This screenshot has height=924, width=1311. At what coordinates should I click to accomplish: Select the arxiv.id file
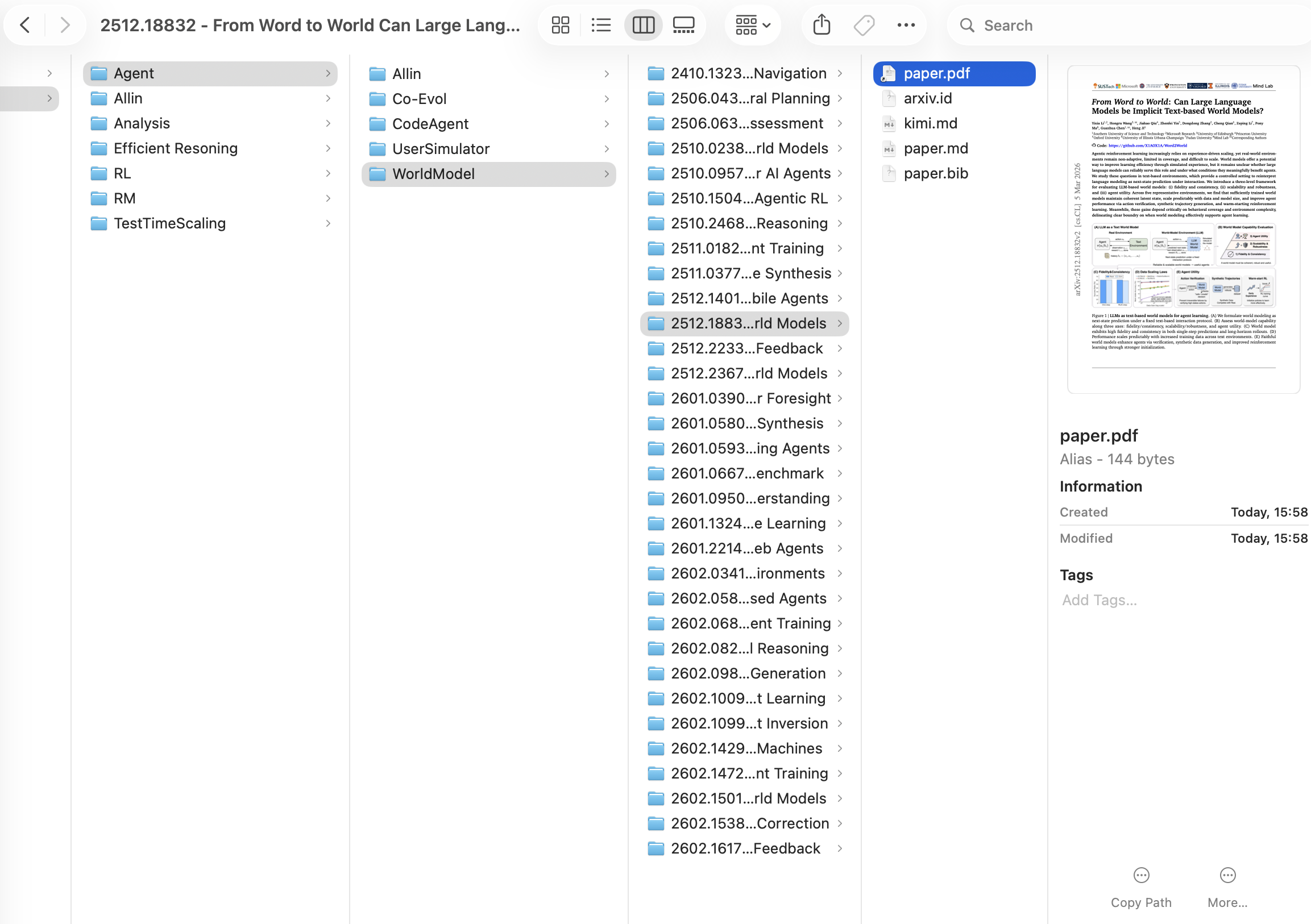tap(953, 98)
